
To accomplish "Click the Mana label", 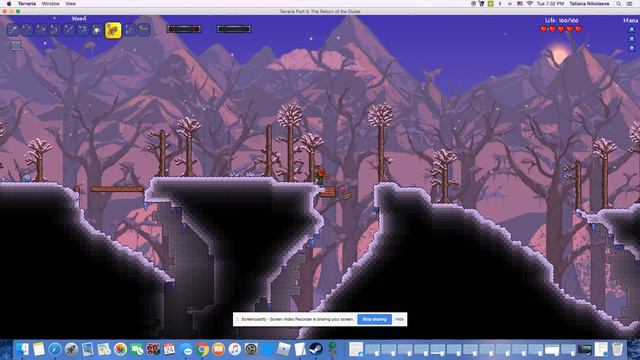I will [x=631, y=20].
